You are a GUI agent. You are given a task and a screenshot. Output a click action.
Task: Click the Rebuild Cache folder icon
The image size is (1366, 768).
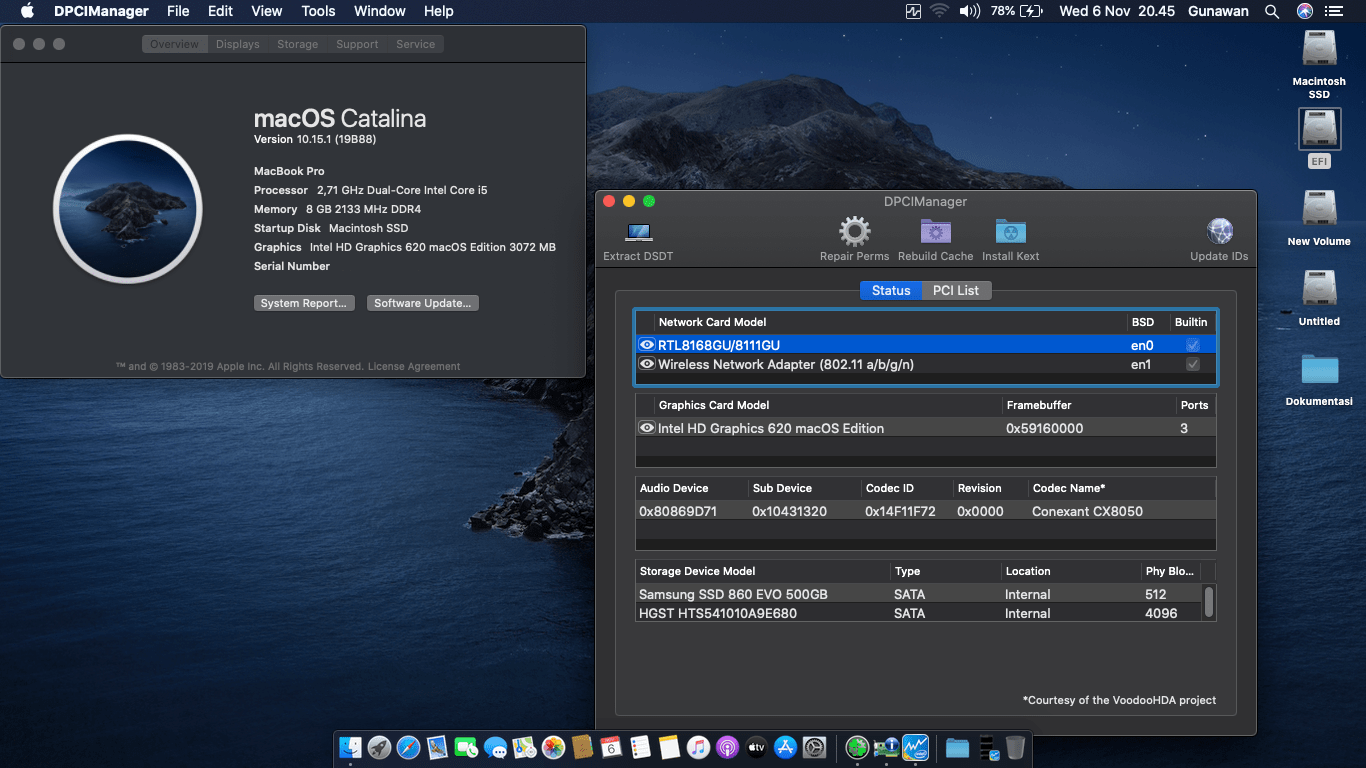[x=935, y=231]
